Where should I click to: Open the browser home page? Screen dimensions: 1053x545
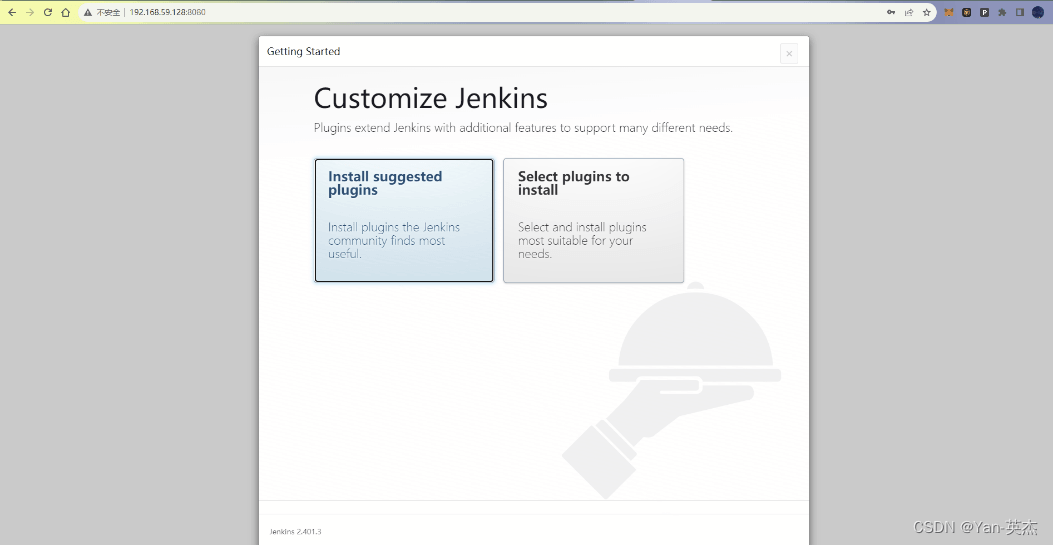point(66,12)
